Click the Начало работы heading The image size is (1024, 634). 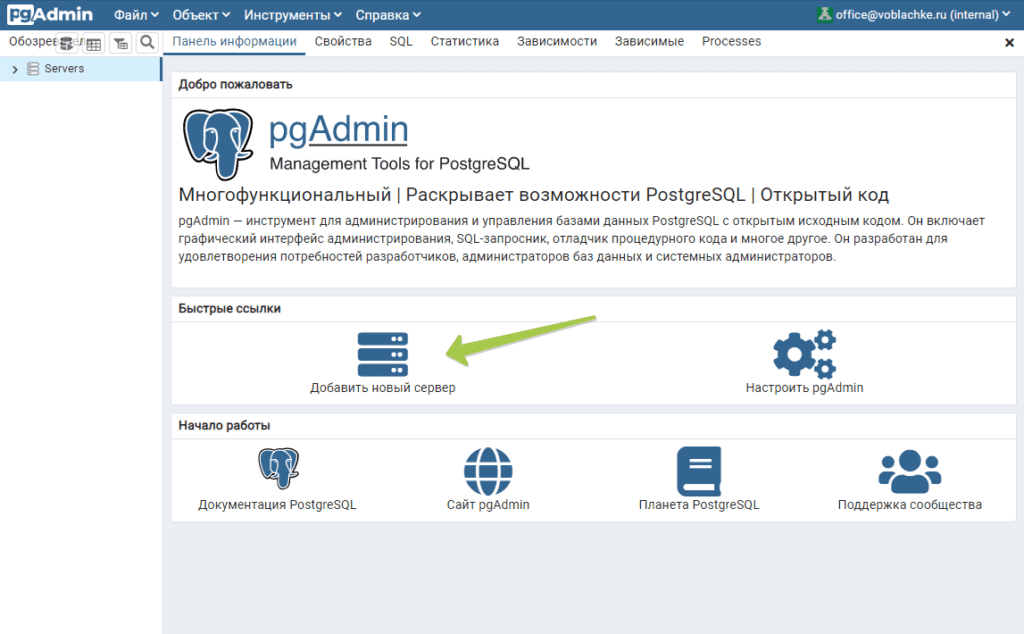click(x=224, y=425)
